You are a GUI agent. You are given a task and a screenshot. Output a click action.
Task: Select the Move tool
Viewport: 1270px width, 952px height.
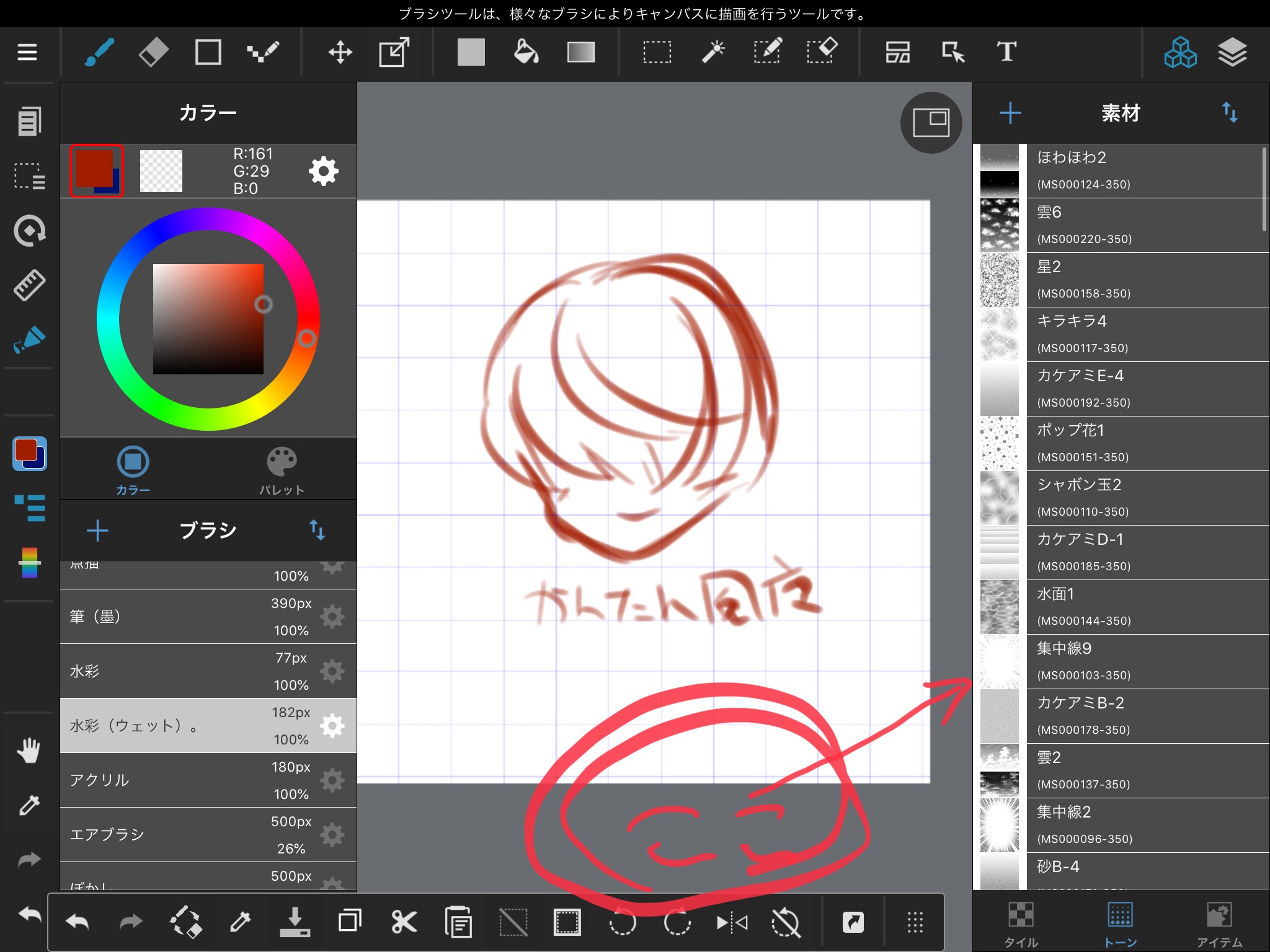click(x=340, y=52)
